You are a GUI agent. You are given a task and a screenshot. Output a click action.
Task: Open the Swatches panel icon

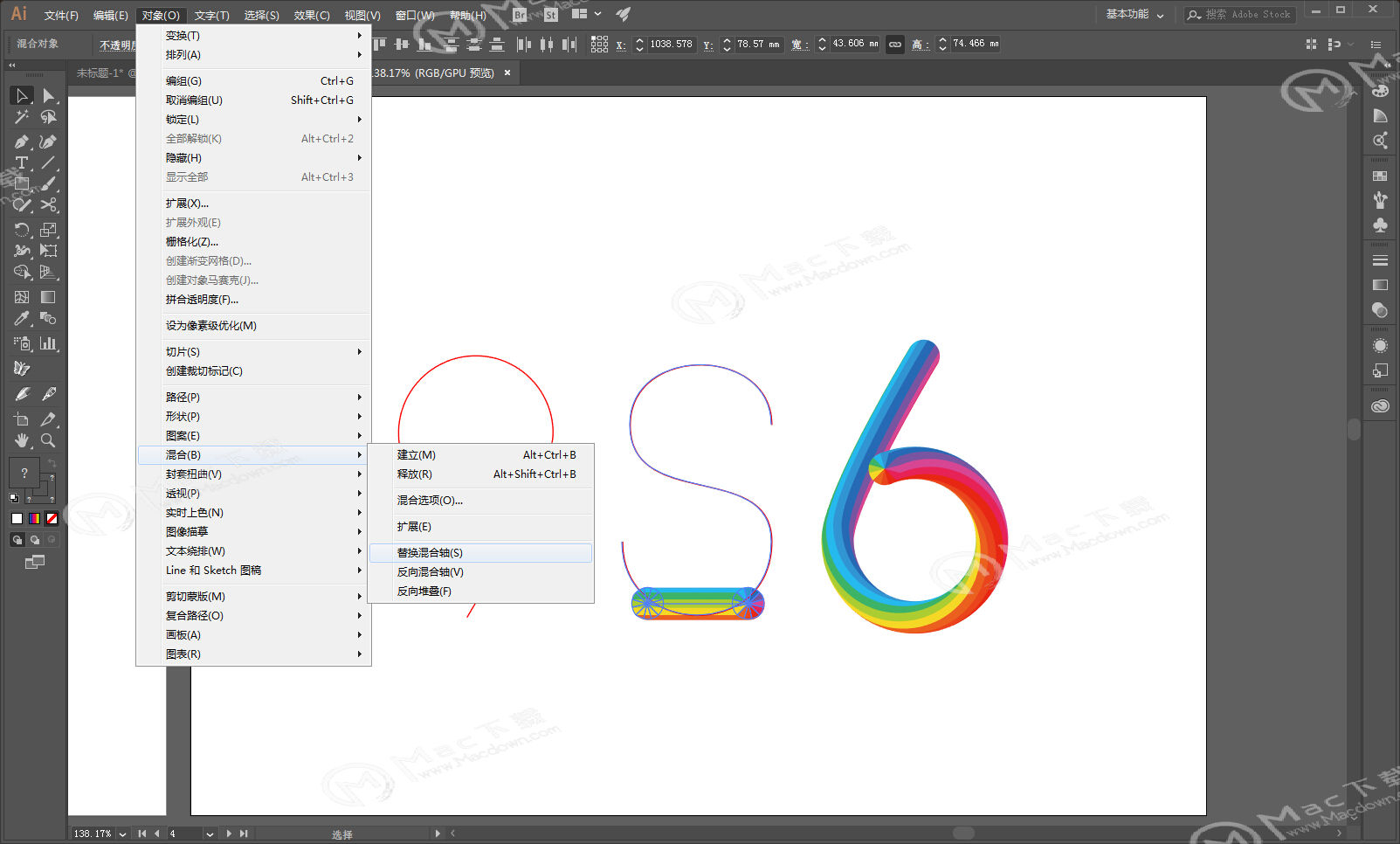coord(1380,176)
